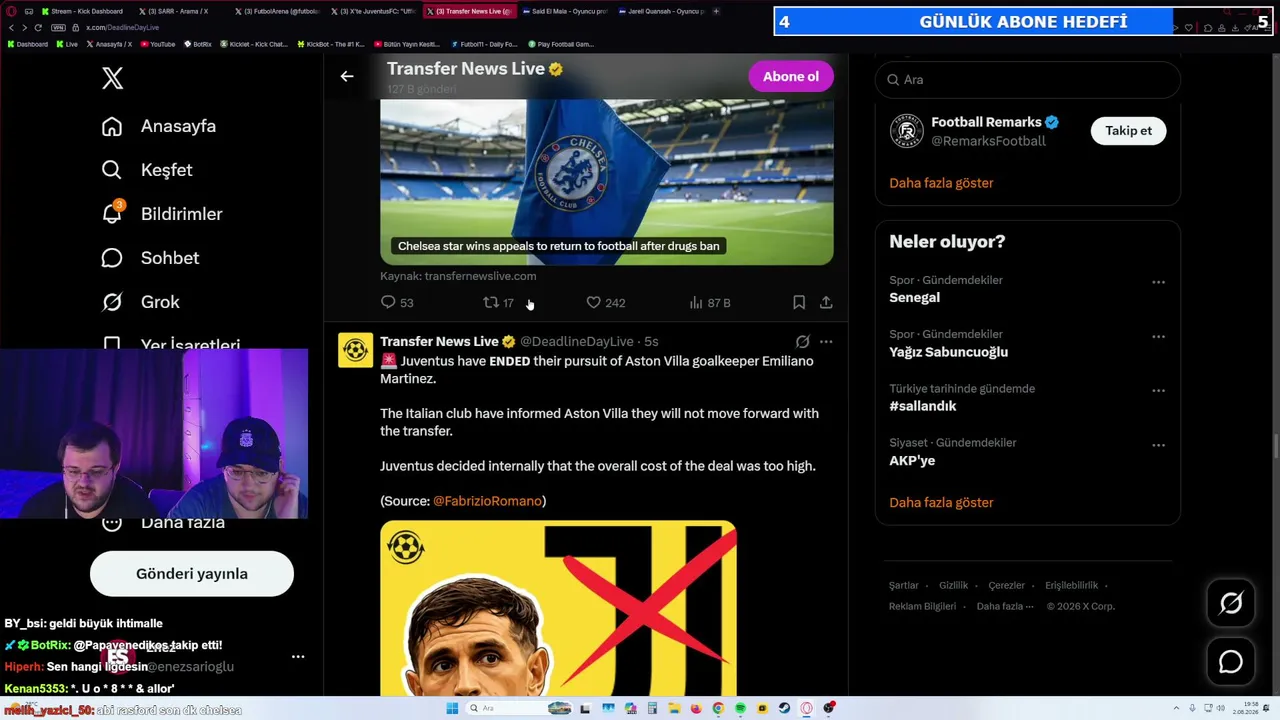
Task: Open more options for Senegal trend
Action: pos(1158,283)
